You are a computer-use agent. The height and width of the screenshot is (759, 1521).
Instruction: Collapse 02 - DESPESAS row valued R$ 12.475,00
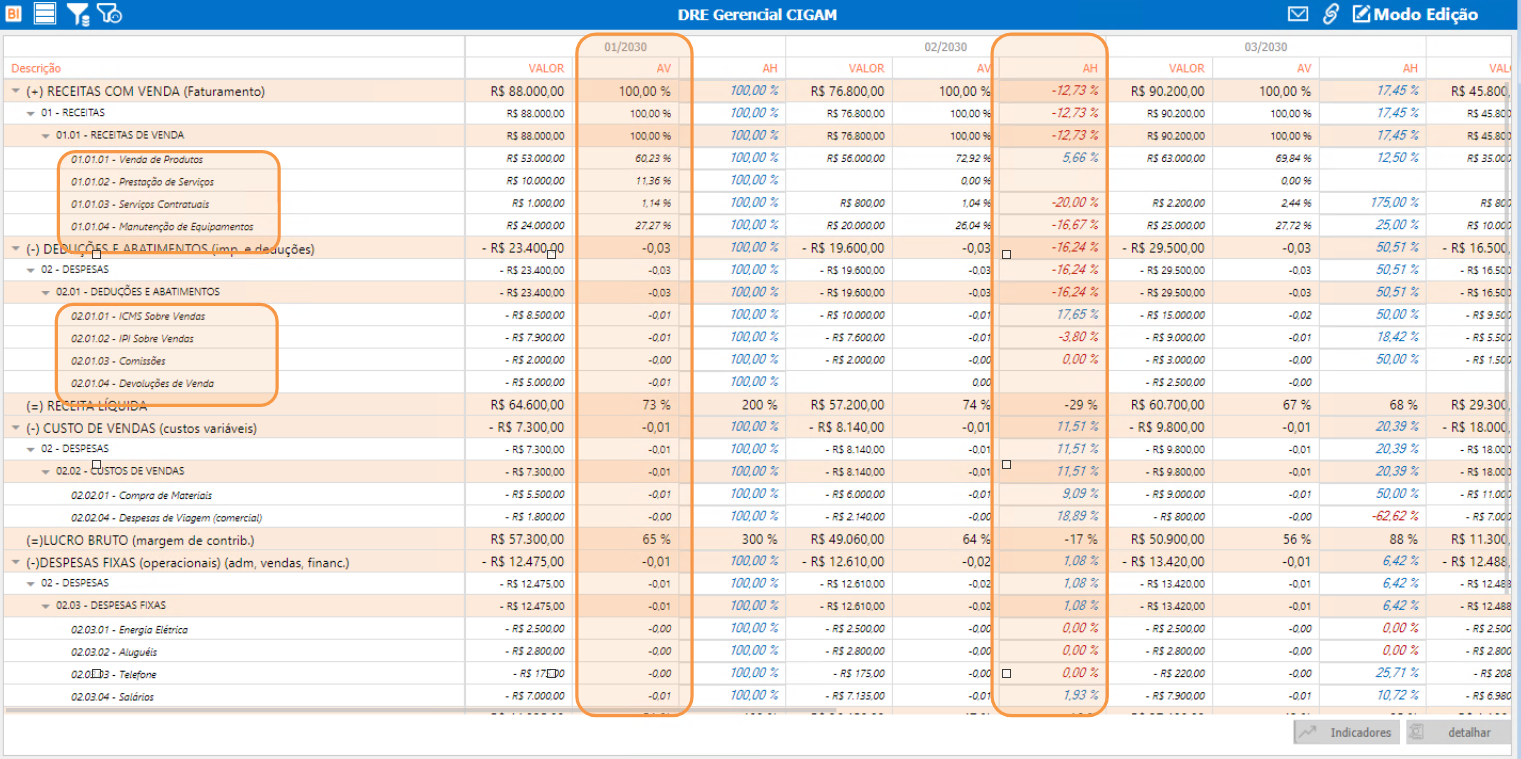[31, 583]
